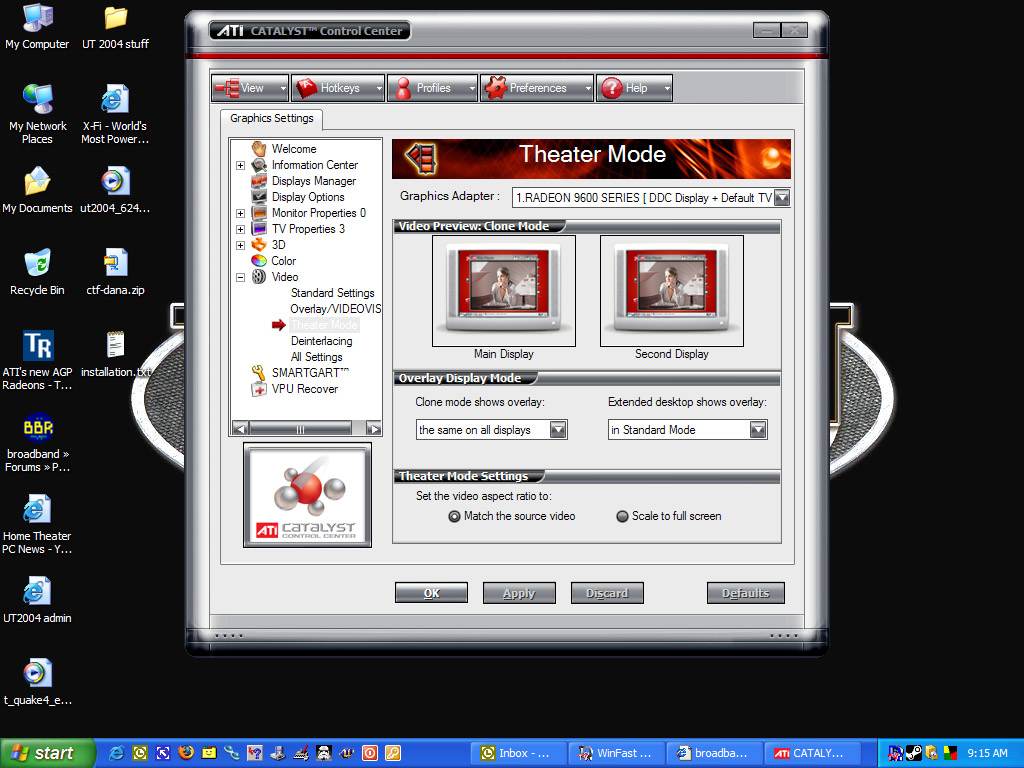Open installation.txt desktop icon
Viewport: 1024px width, 768px height.
click(x=116, y=354)
